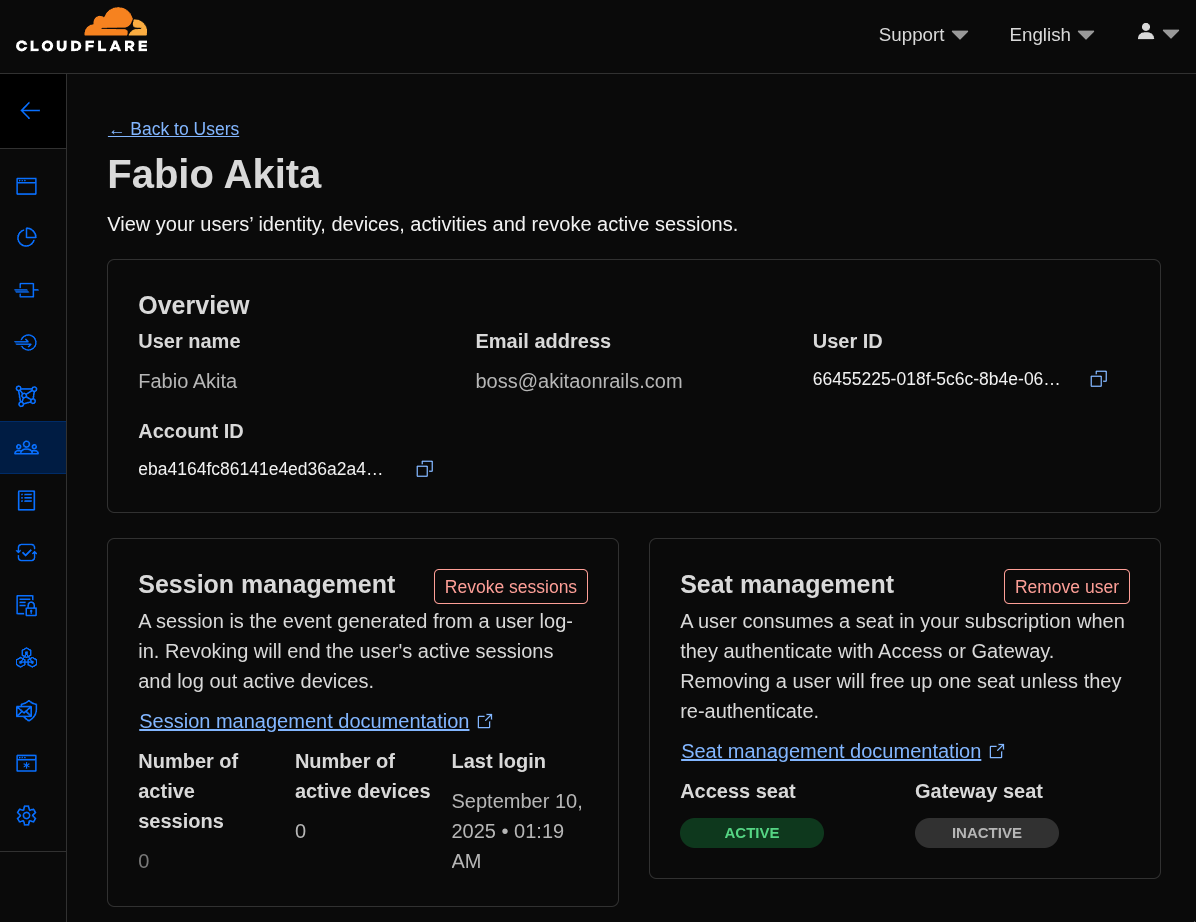Open the user account profile dropdown
Screen dimensions: 1196x922
point(1158,32)
